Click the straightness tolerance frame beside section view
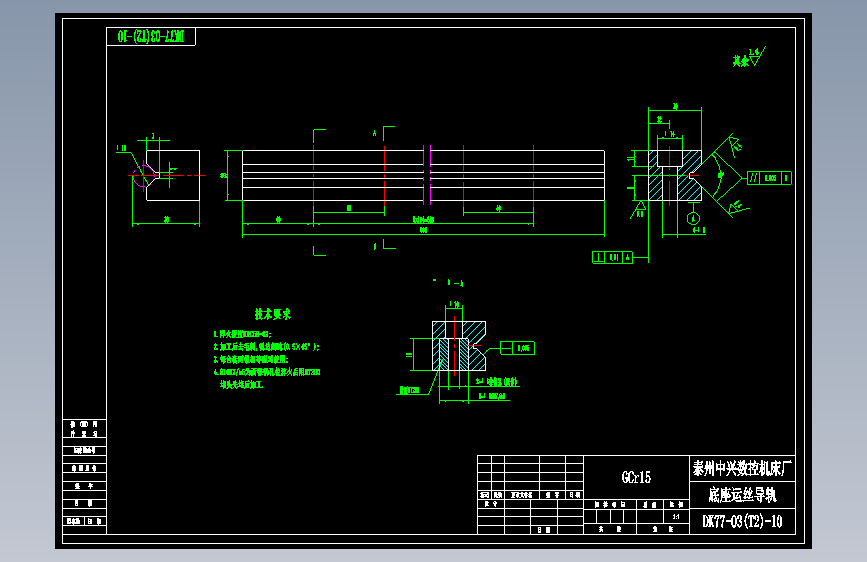This screenshot has width=867, height=562. pos(517,348)
